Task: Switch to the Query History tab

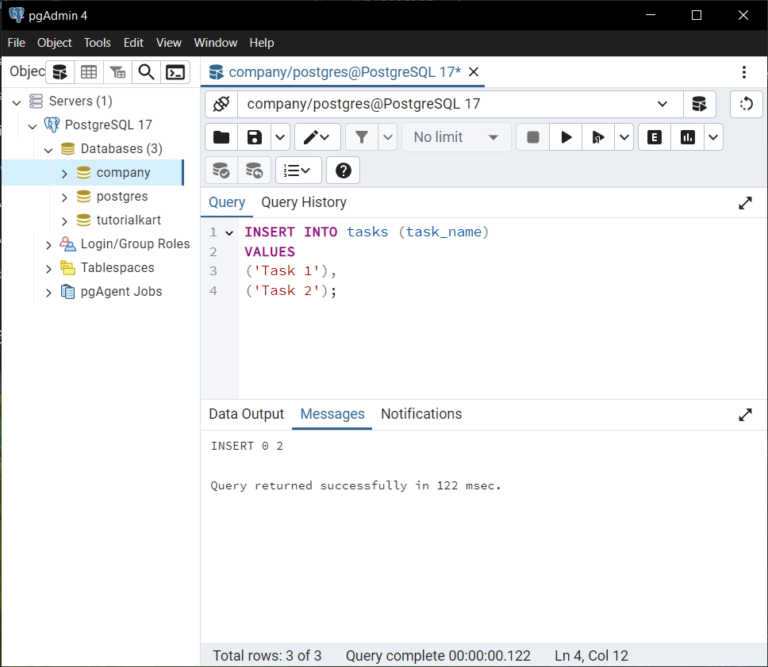Action: (303, 202)
